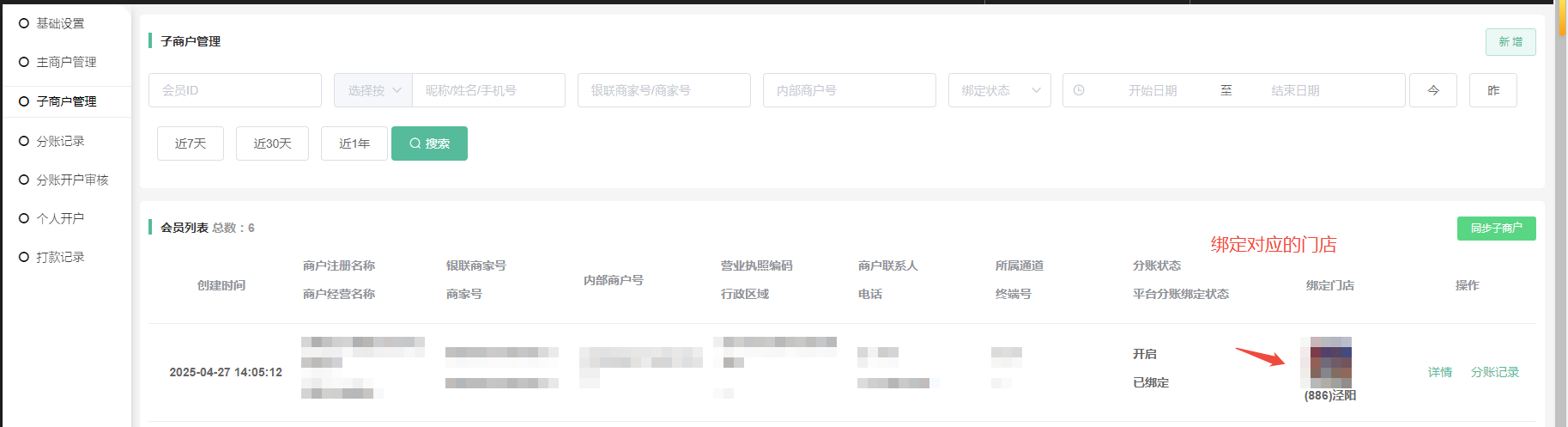Viewport: 1568px width, 427px height.
Task: Click the 新增 button
Action: [x=1510, y=42]
